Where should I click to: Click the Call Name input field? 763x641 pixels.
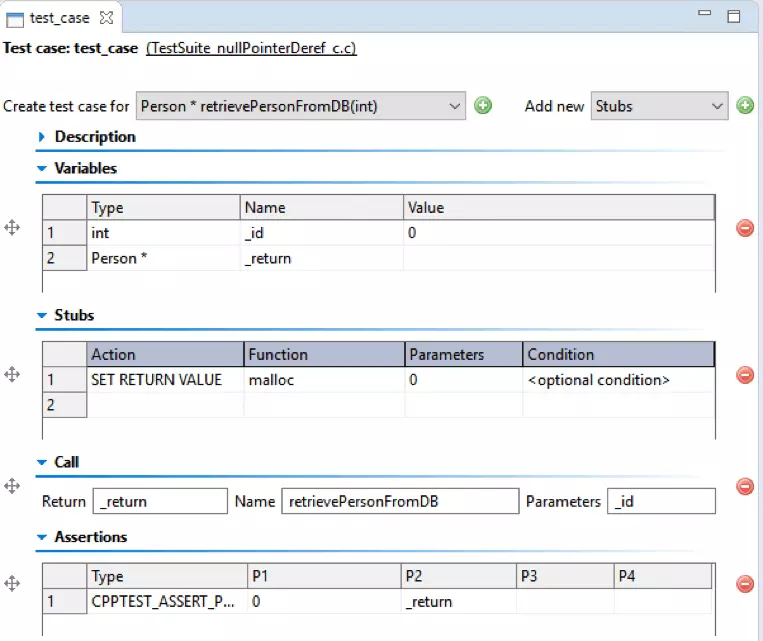pyautogui.click(x=399, y=501)
